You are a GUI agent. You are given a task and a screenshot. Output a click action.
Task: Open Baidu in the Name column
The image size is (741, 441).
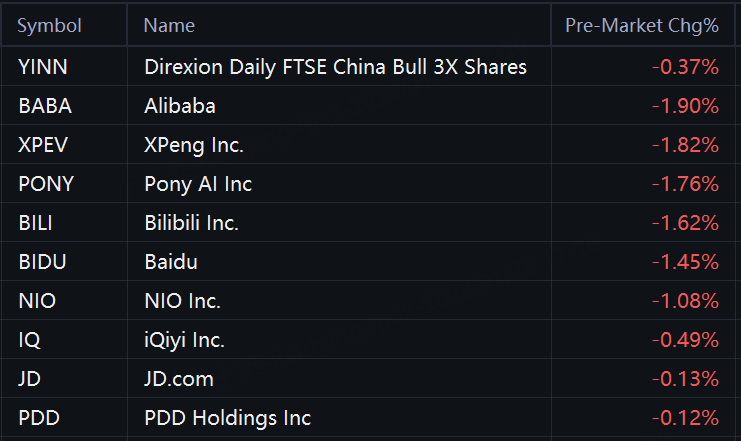[x=171, y=262]
